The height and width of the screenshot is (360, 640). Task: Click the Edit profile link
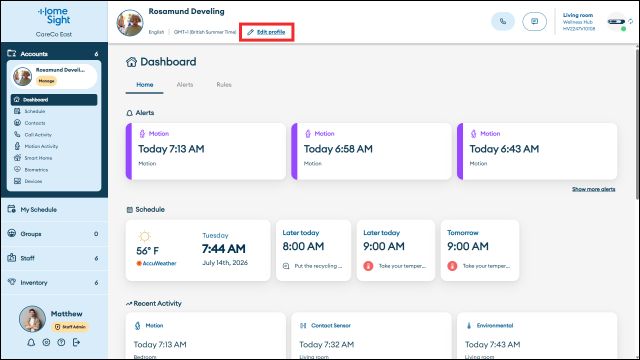point(266,32)
